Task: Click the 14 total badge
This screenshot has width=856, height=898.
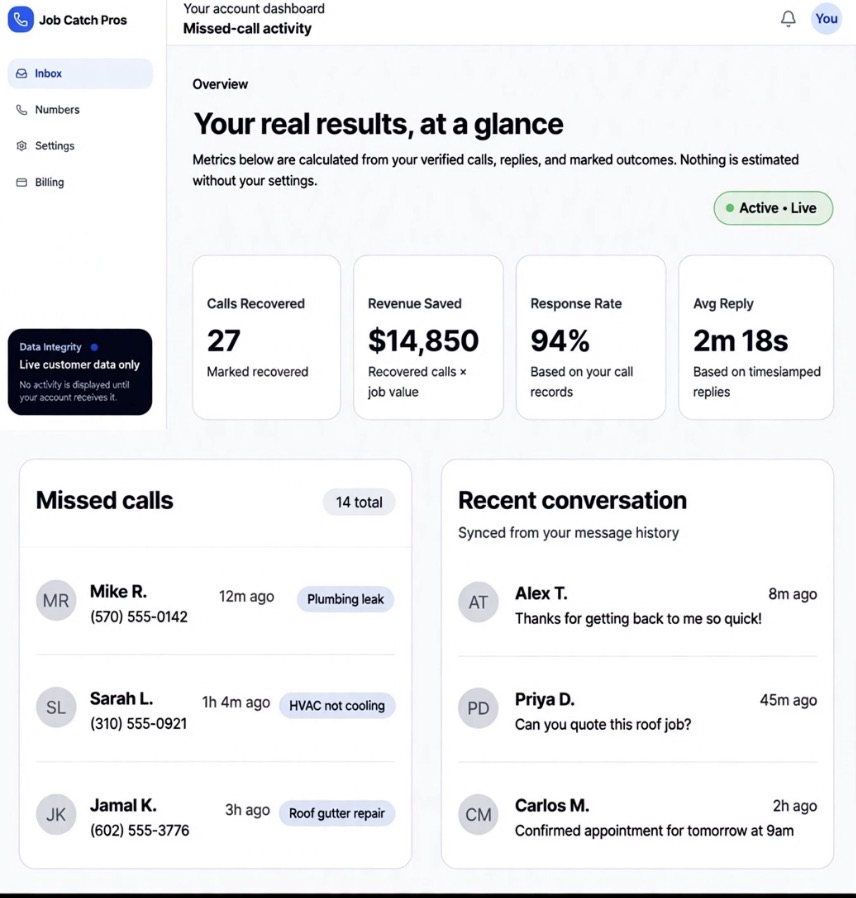Action: coord(359,502)
